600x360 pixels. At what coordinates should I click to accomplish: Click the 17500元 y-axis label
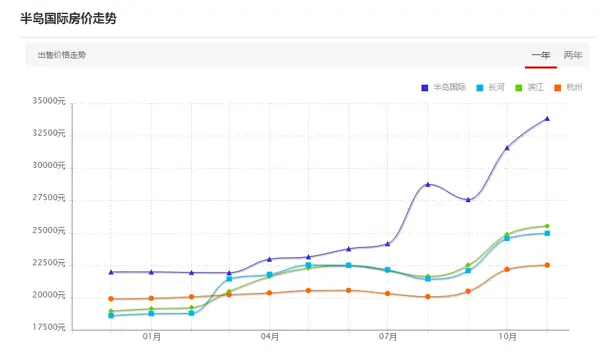coord(49,327)
